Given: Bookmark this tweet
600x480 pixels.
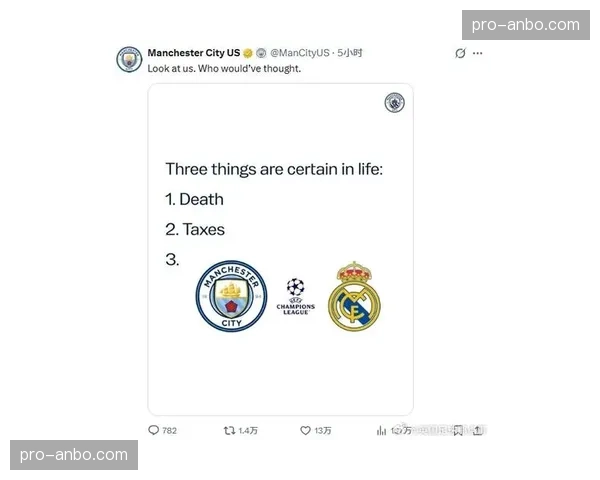Looking at the screenshot, I should point(458,431).
